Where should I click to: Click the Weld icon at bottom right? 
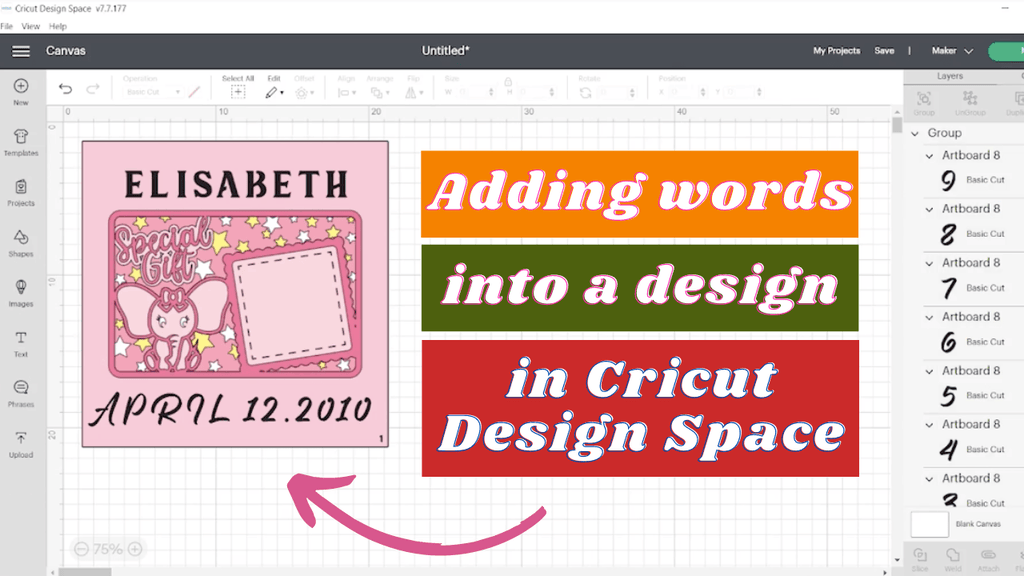click(953, 555)
